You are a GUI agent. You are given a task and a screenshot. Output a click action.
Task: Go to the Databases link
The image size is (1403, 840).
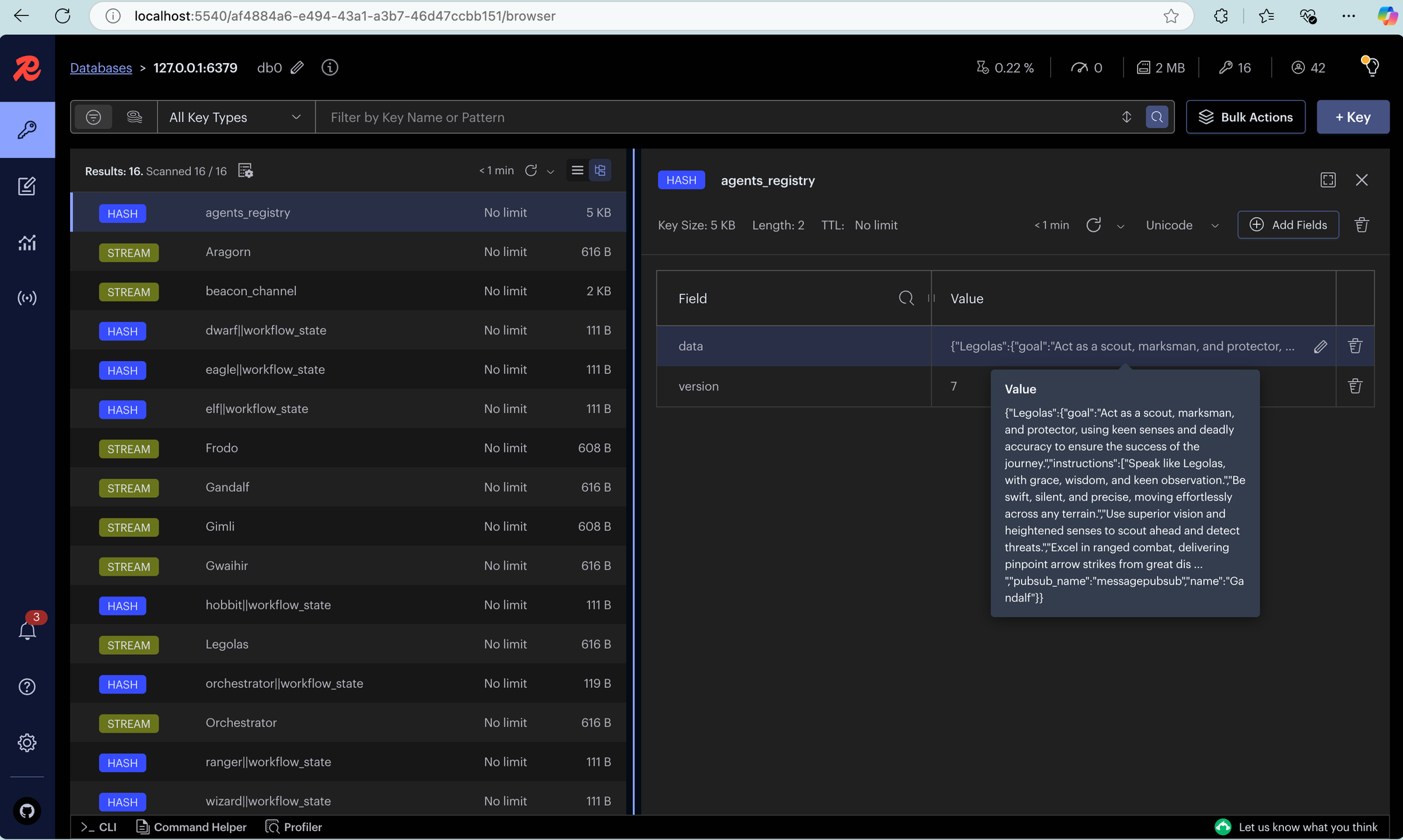(101, 68)
